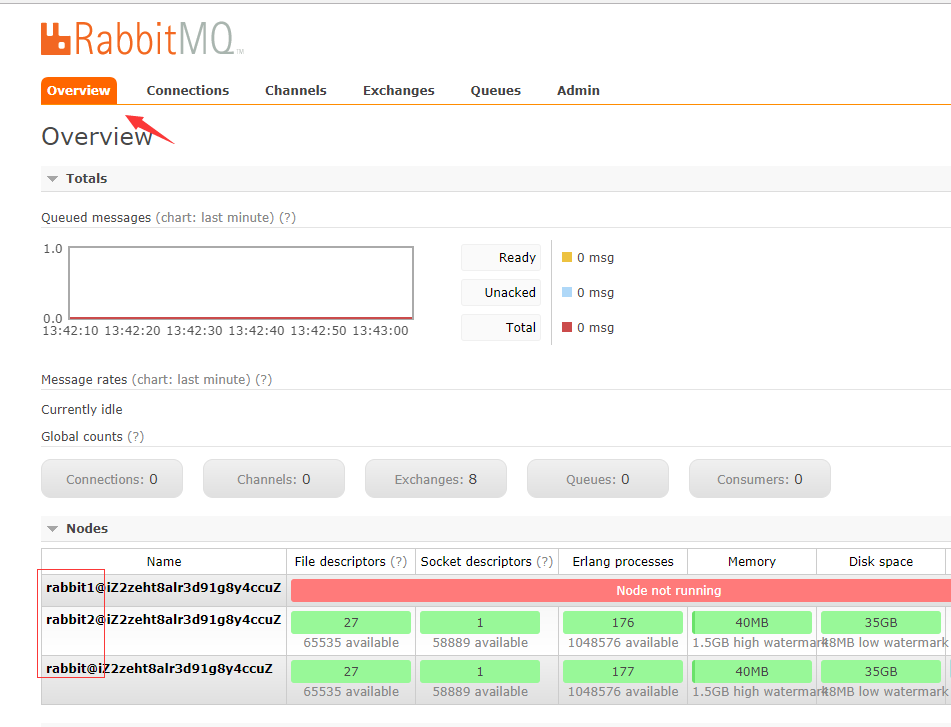The width and height of the screenshot is (951, 727).
Task: Click the Name column header
Action: click(164, 561)
